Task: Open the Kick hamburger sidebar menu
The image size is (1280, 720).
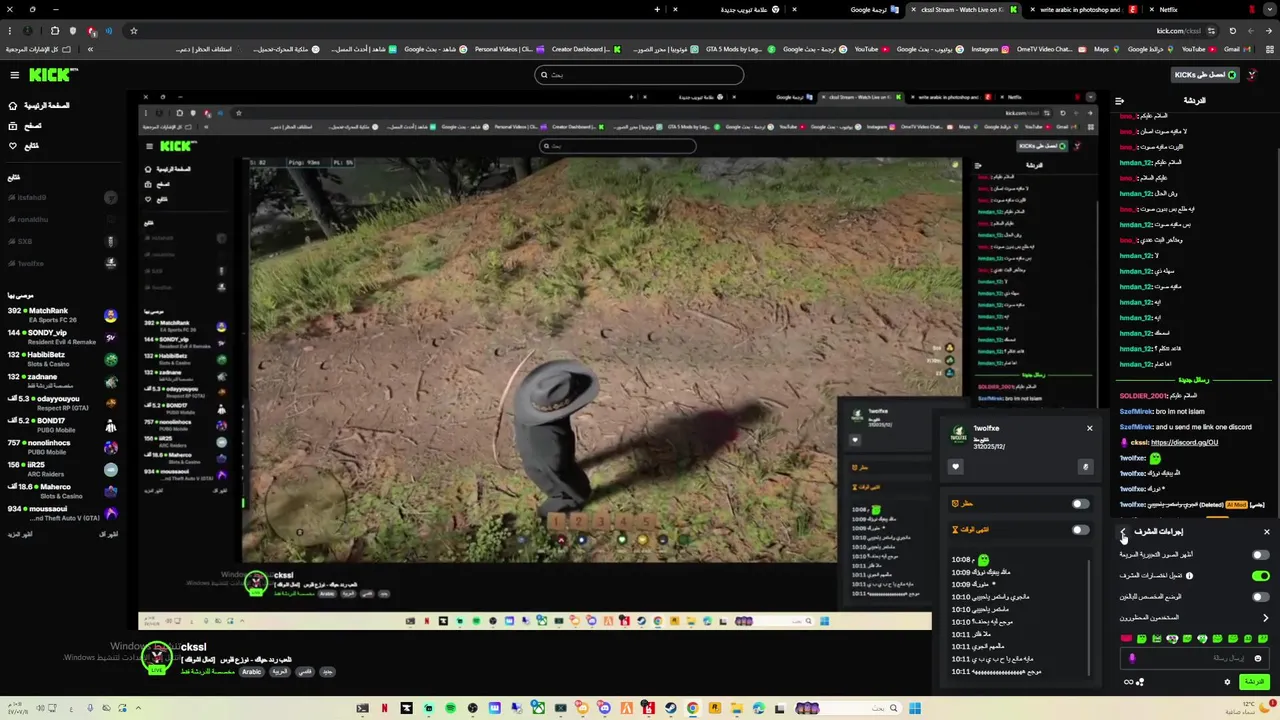Action: tap(14, 75)
